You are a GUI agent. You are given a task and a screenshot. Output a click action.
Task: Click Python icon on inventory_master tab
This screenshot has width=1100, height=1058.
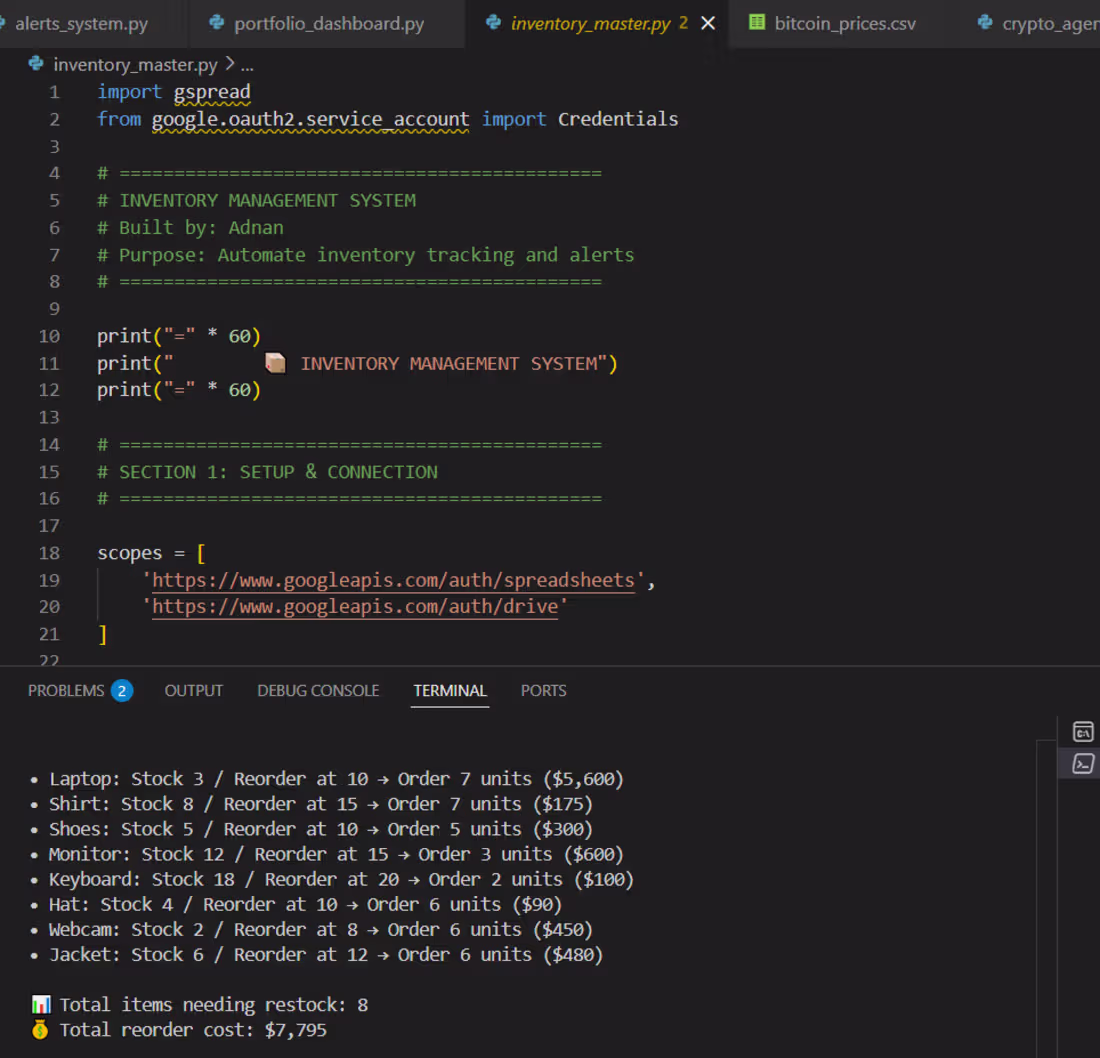(493, 23)
